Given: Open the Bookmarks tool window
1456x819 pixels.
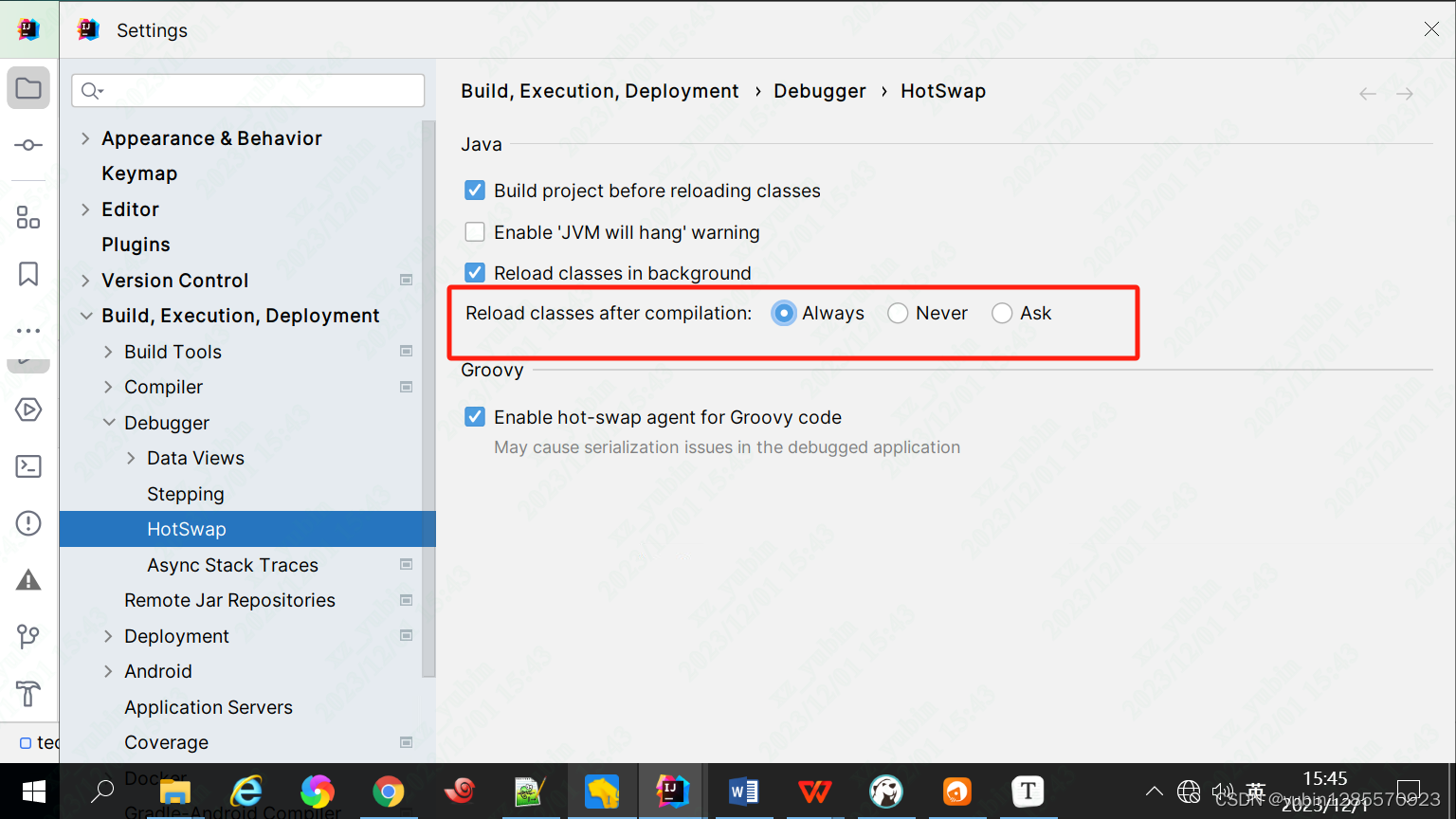Looking at the screenshot, I should (x=28, y=273).
